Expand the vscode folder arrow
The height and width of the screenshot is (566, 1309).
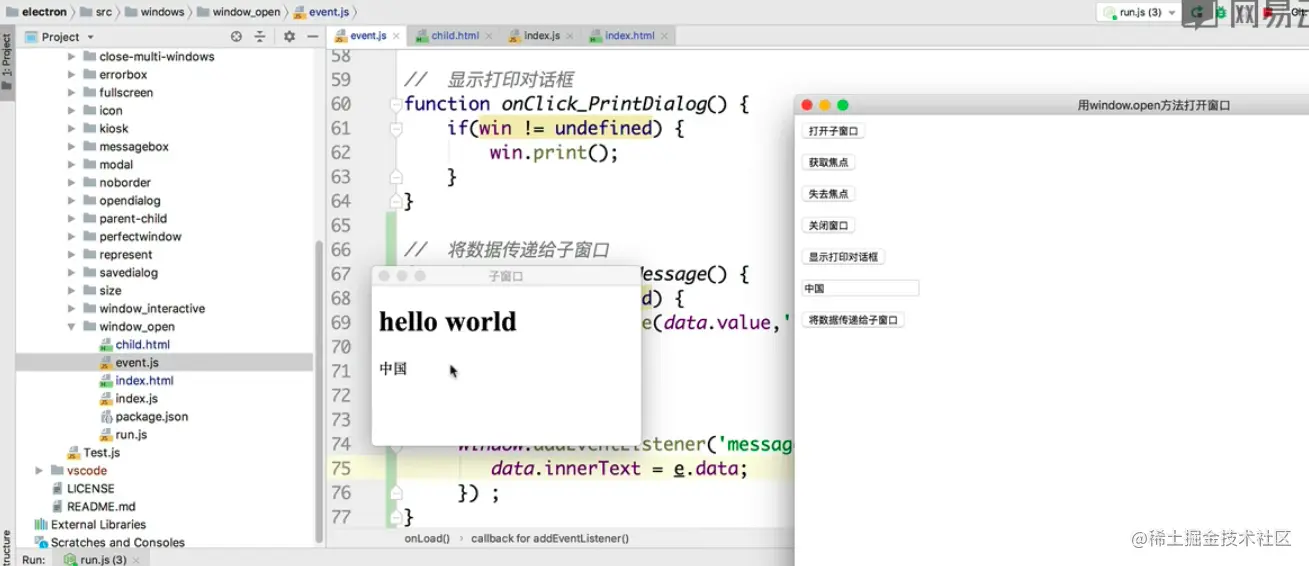(x=40, y=471)
